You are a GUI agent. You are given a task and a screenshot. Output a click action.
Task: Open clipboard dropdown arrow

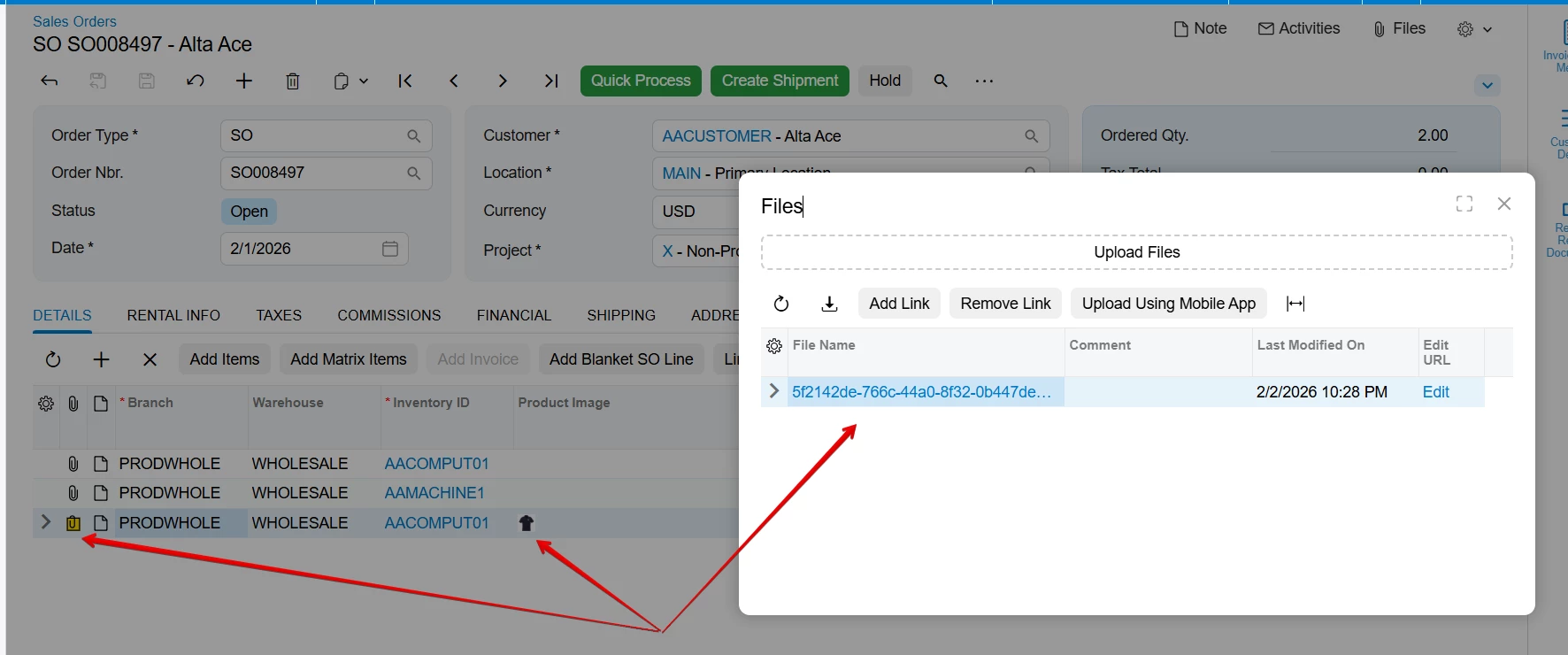[x=364, y=81]
